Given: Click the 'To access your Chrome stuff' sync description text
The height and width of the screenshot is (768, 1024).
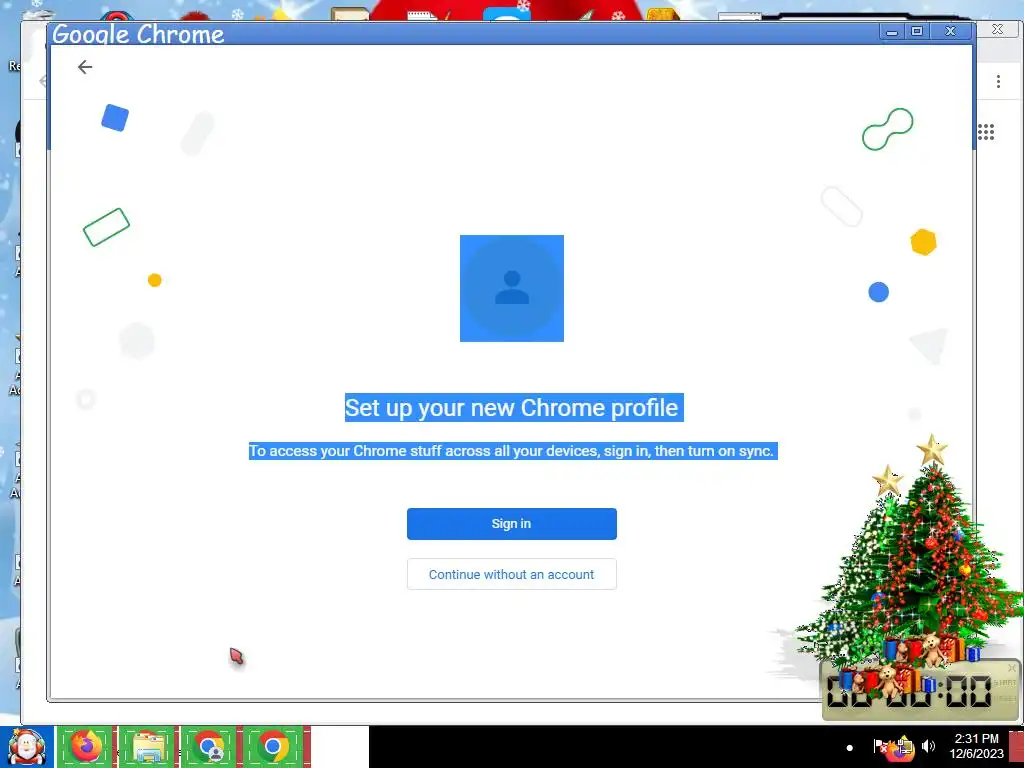Looking at the screenshot, I should (x=513, y=451).
